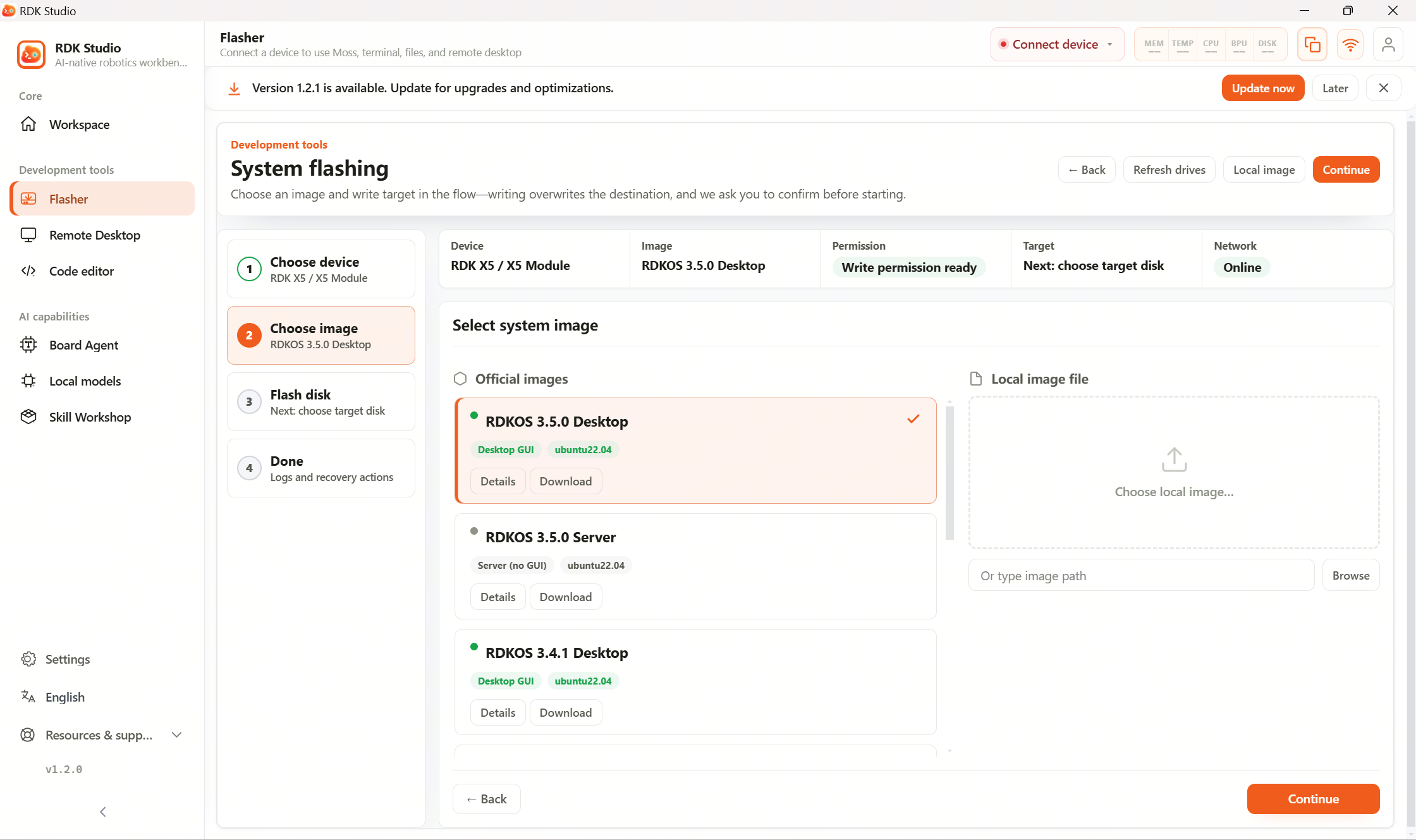Open Details for RDKOS 3.5.0 Server
This screenshot has width=1416, height=840.
(498, 597)
